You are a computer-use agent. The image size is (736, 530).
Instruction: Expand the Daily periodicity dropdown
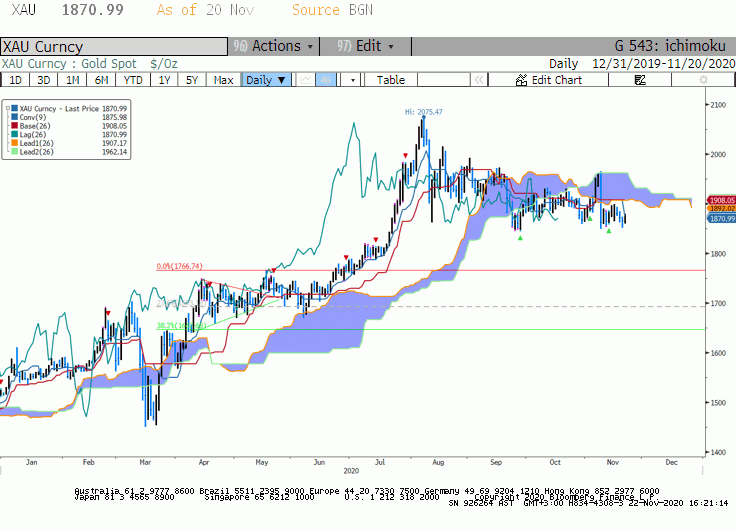coord(266,80)
